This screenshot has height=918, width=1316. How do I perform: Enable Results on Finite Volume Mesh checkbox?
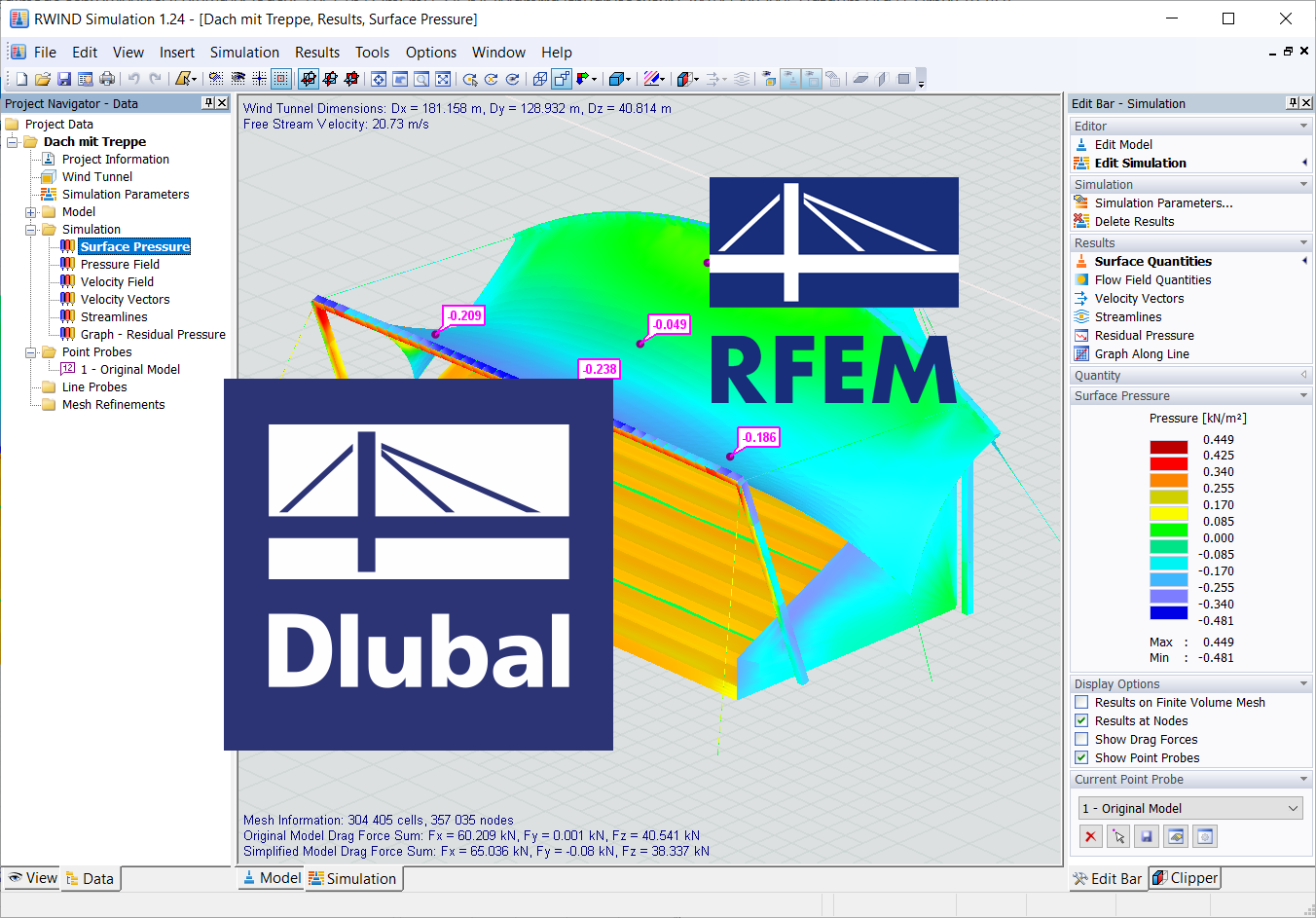click(1081, 702)
